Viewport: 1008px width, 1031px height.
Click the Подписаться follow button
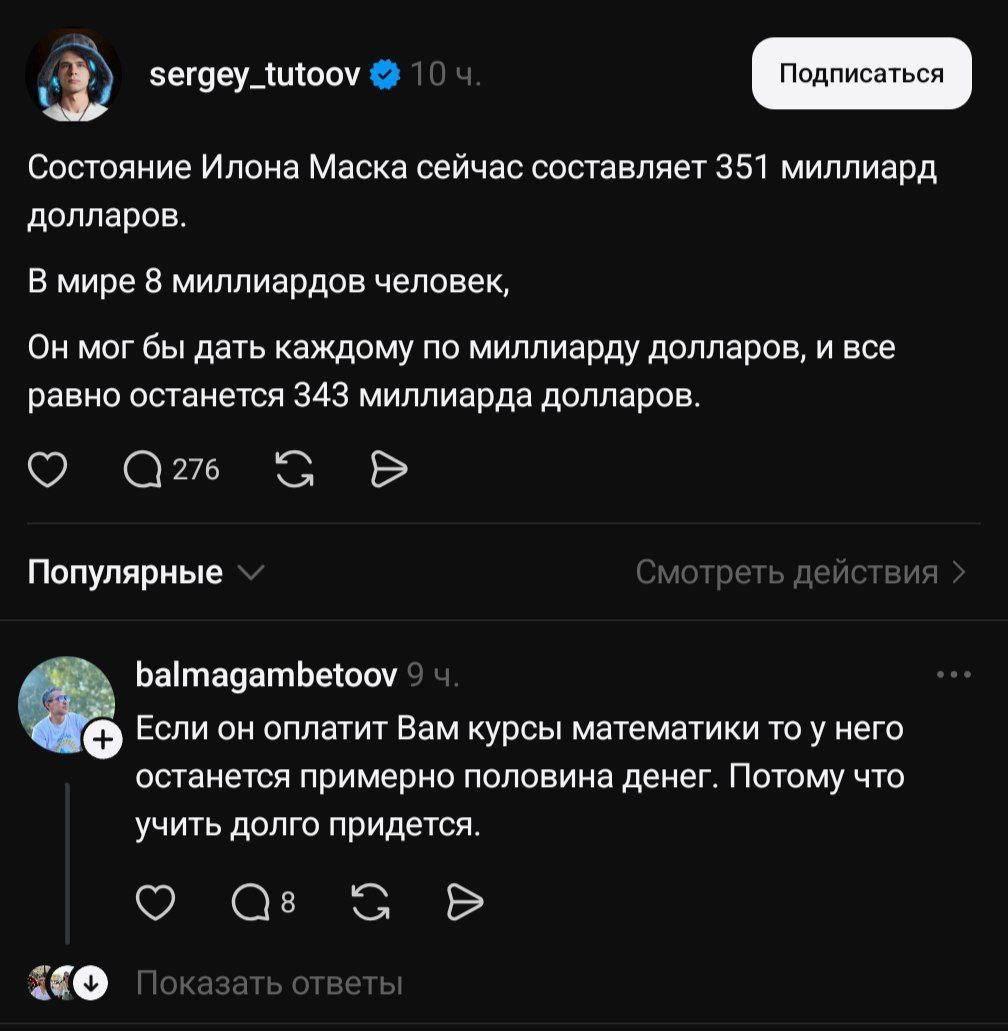coord(861,73)
